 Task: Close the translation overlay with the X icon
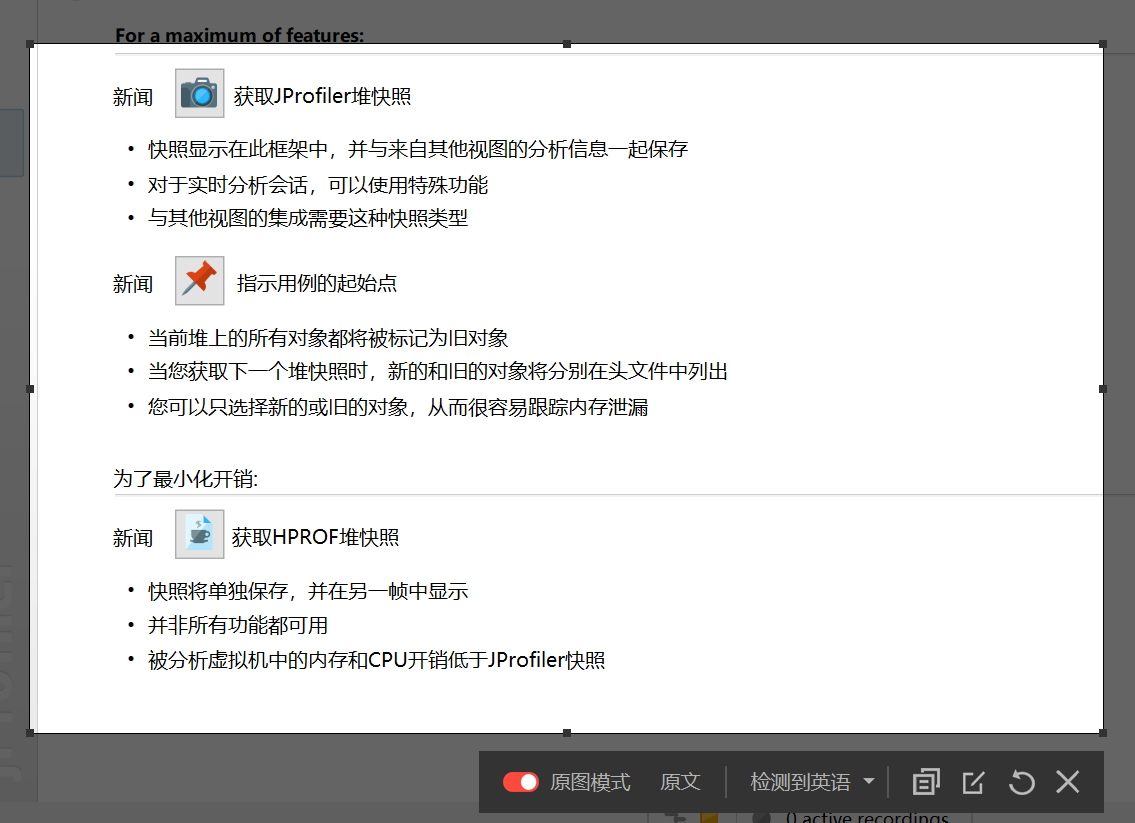click(x=1068, y=782)
